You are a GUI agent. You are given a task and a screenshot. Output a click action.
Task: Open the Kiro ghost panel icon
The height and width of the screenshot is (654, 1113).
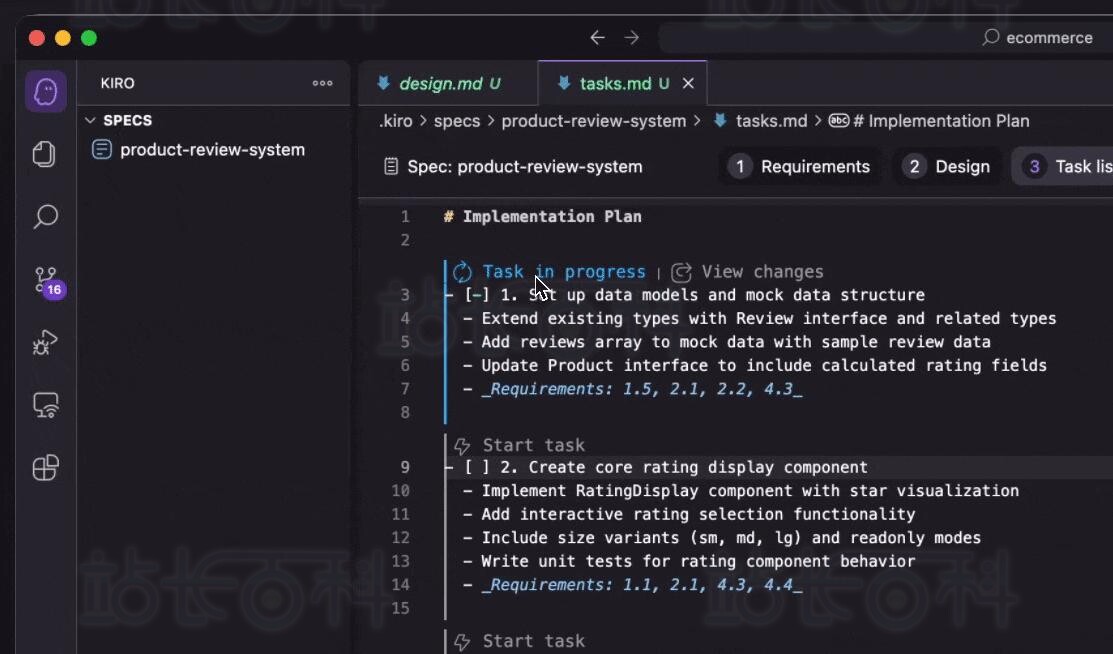[x=46, y=92]
